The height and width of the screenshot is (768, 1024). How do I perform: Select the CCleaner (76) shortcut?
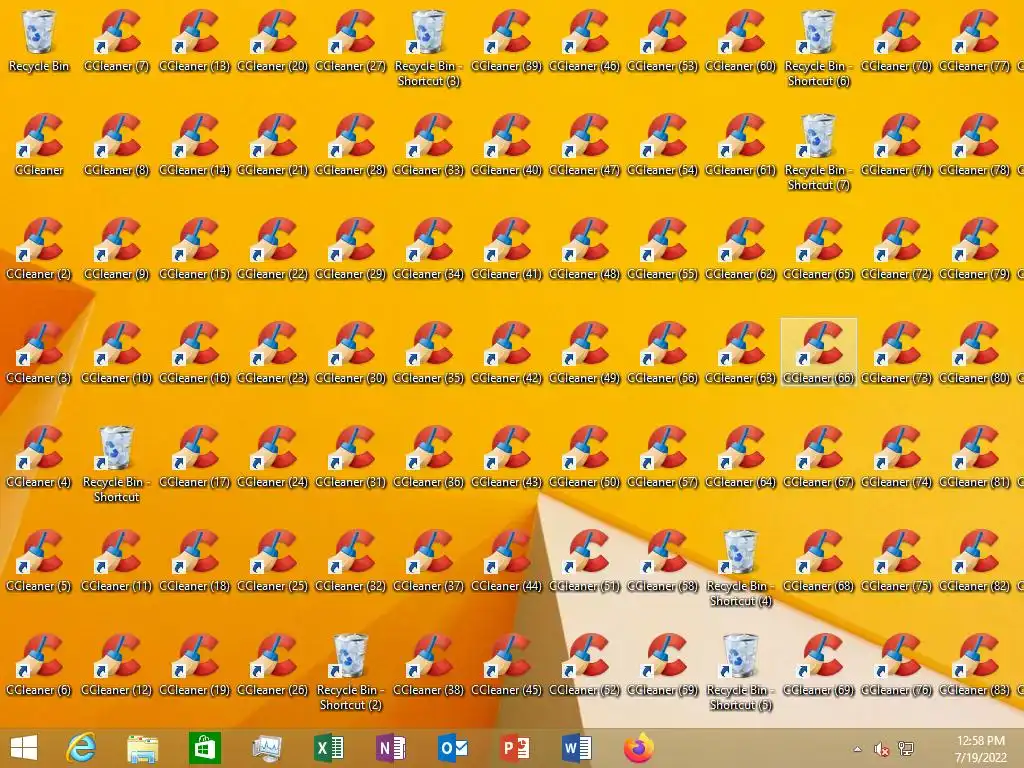tap(897, 664)
